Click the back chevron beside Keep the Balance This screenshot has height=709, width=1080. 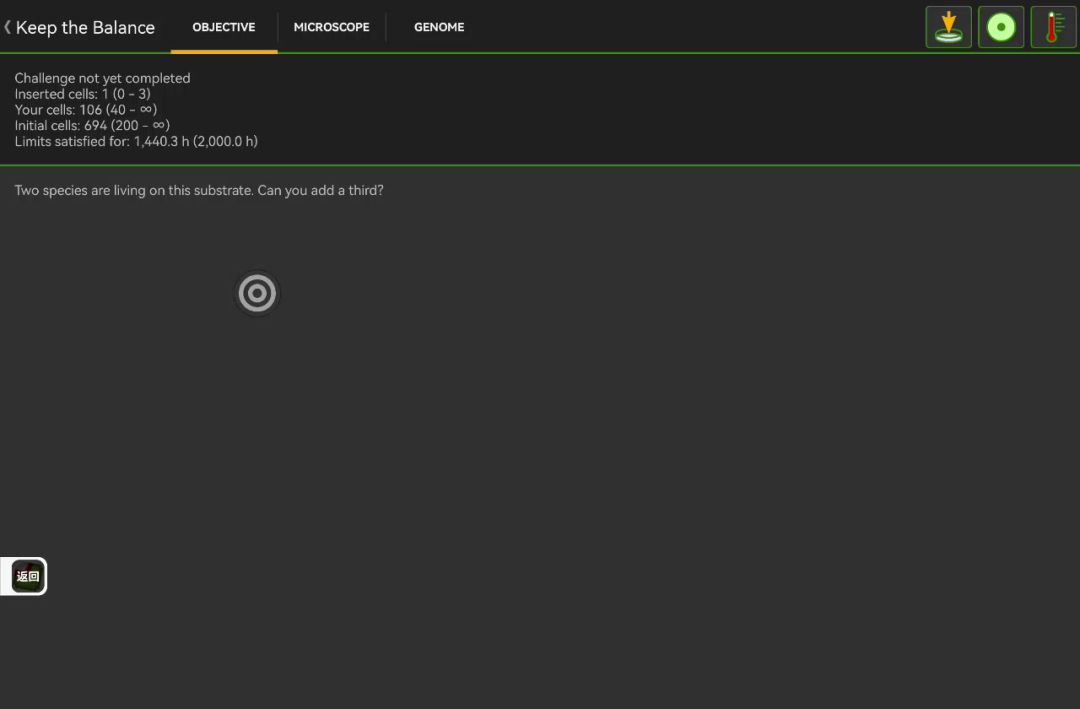8,27
